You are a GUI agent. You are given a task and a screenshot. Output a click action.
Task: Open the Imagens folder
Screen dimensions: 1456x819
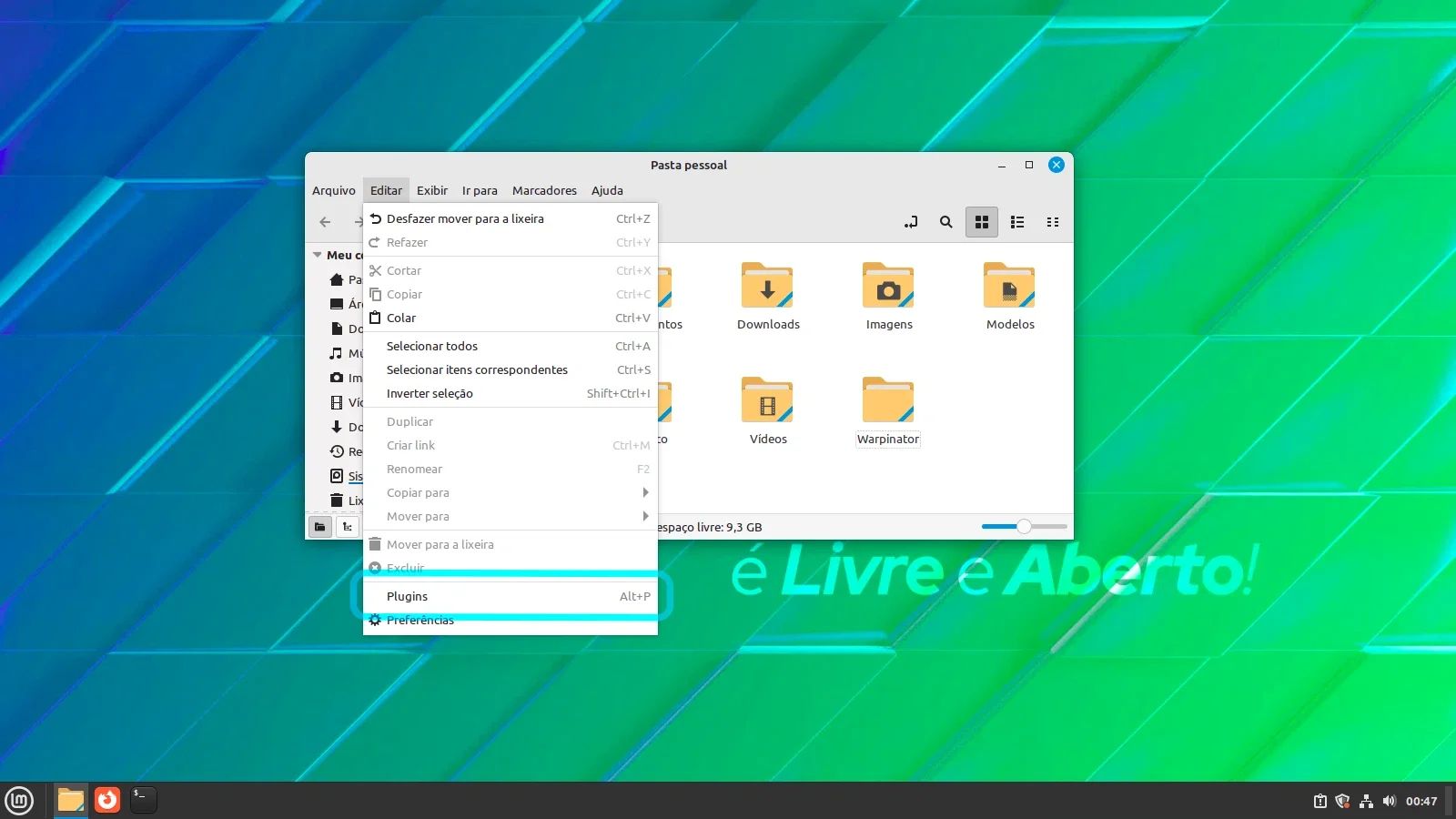tap(889, 287)
